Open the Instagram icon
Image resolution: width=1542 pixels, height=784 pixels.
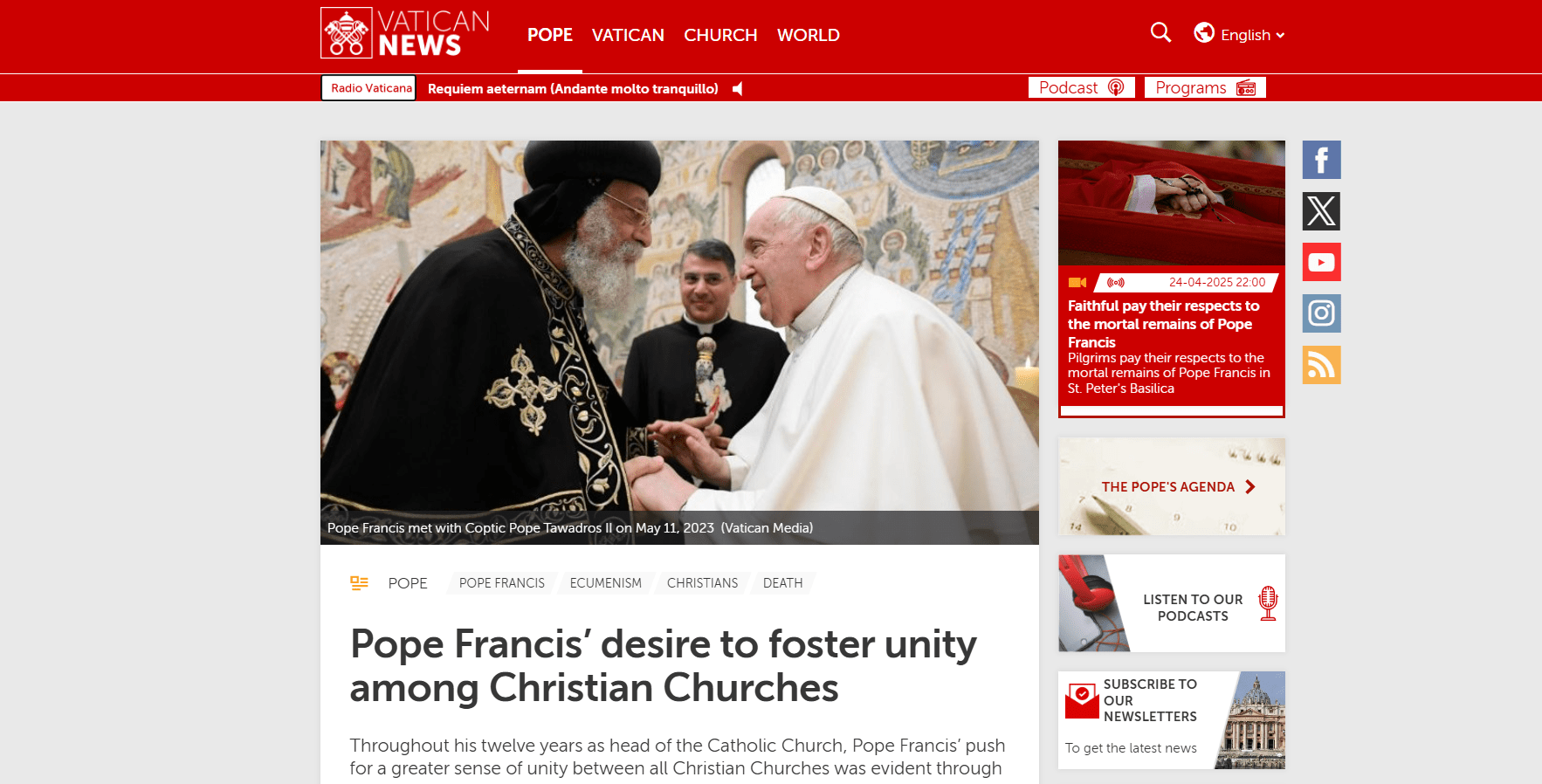pyautogui.click(x=1321, y=313)
